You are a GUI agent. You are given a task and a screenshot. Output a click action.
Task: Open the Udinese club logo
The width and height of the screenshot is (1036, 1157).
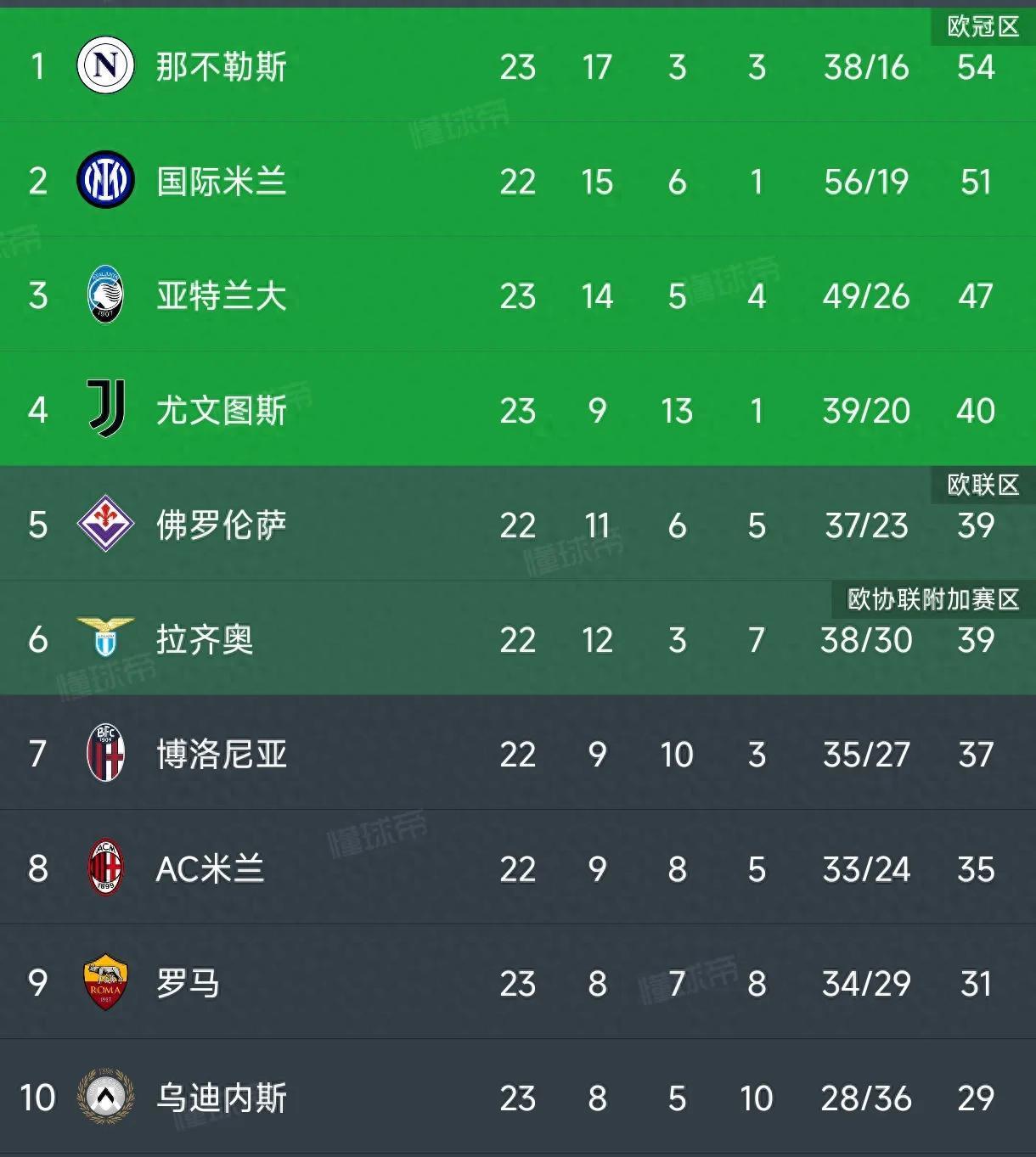(105, 1096)
